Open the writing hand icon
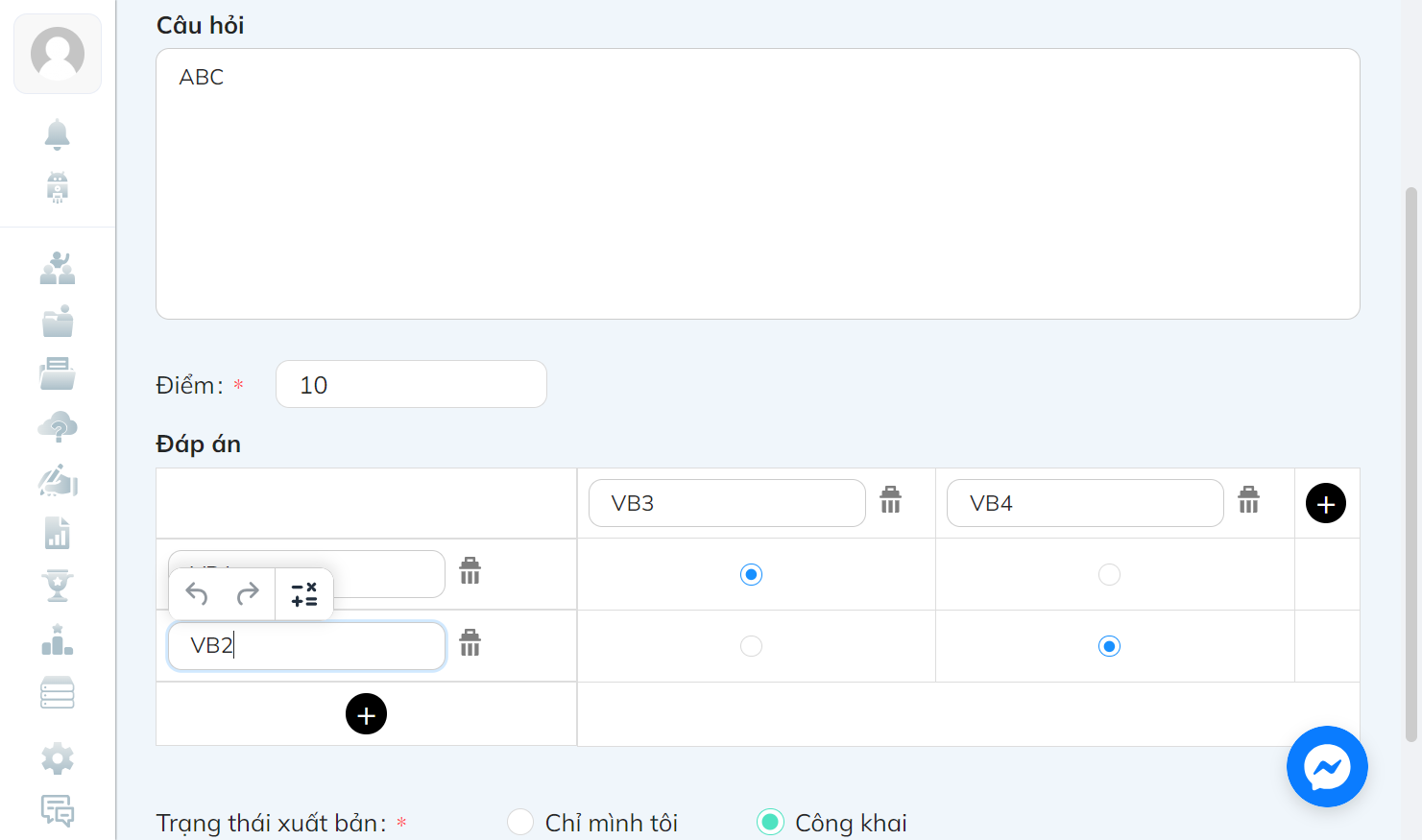The height and width of the screenshot is (840, 1422). [x=58, y=480]
